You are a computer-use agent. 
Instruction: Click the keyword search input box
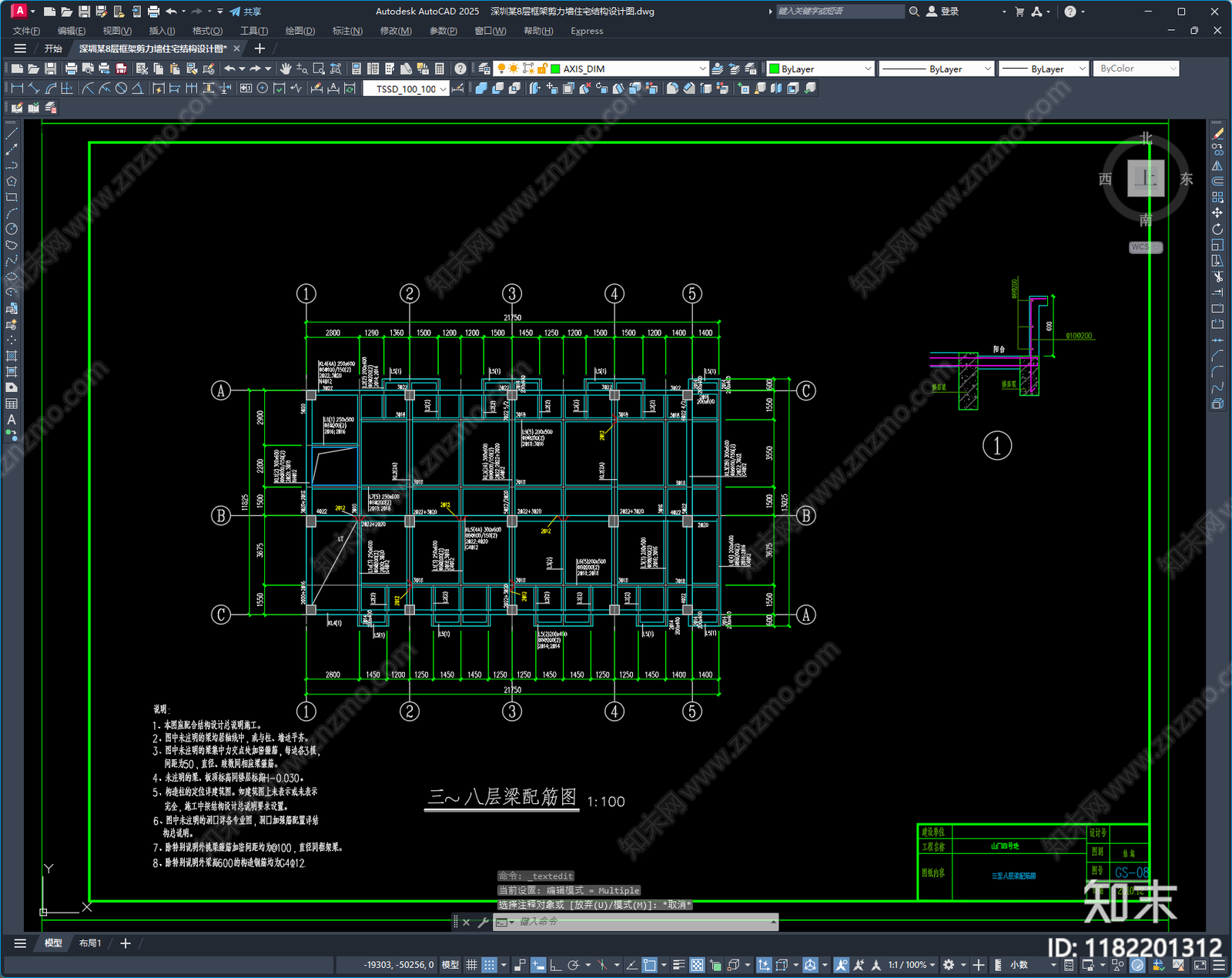click(839, 12)
